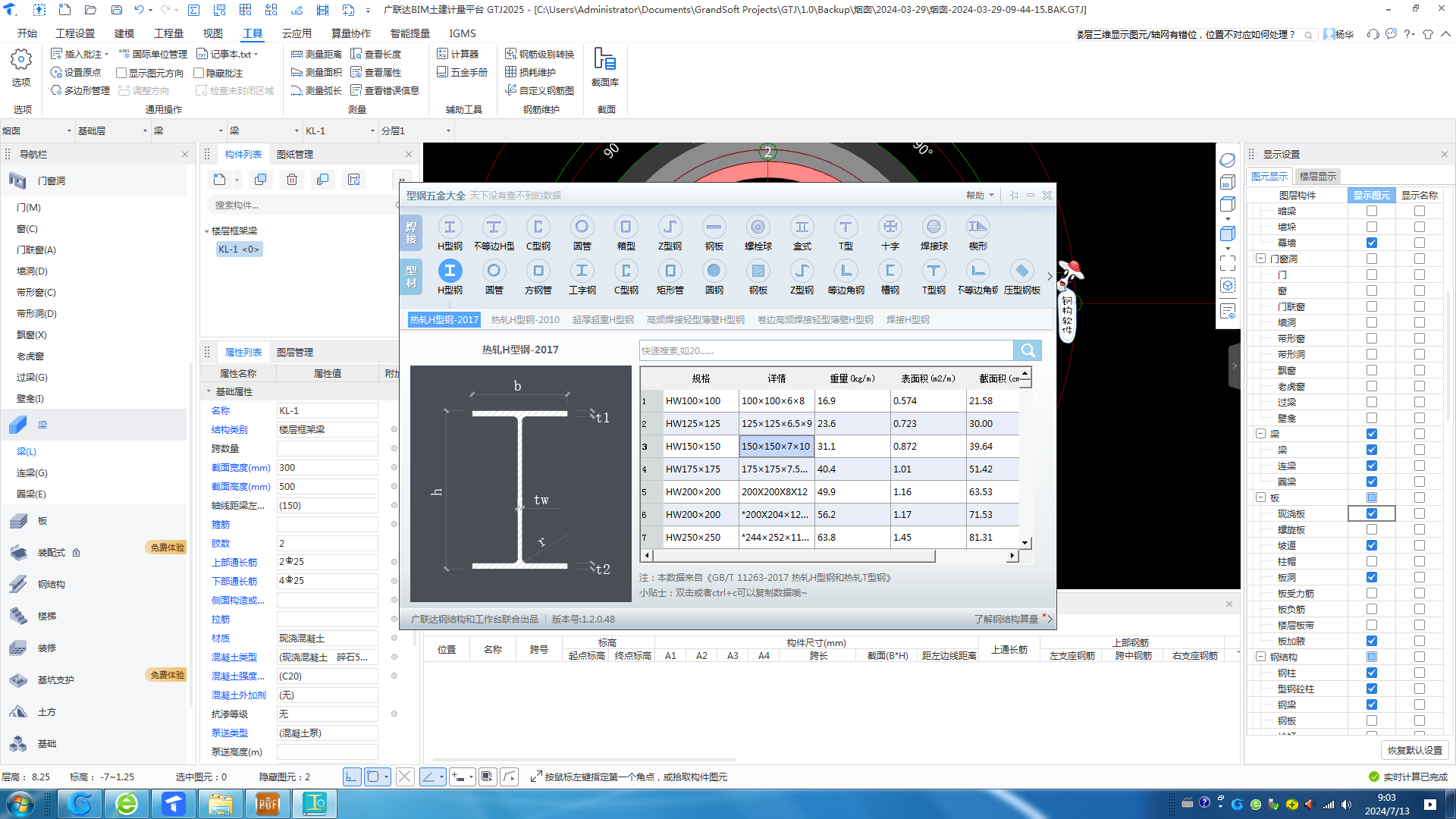
Task: Switch to 楼层显示 tab
Action: (1317, 176)
